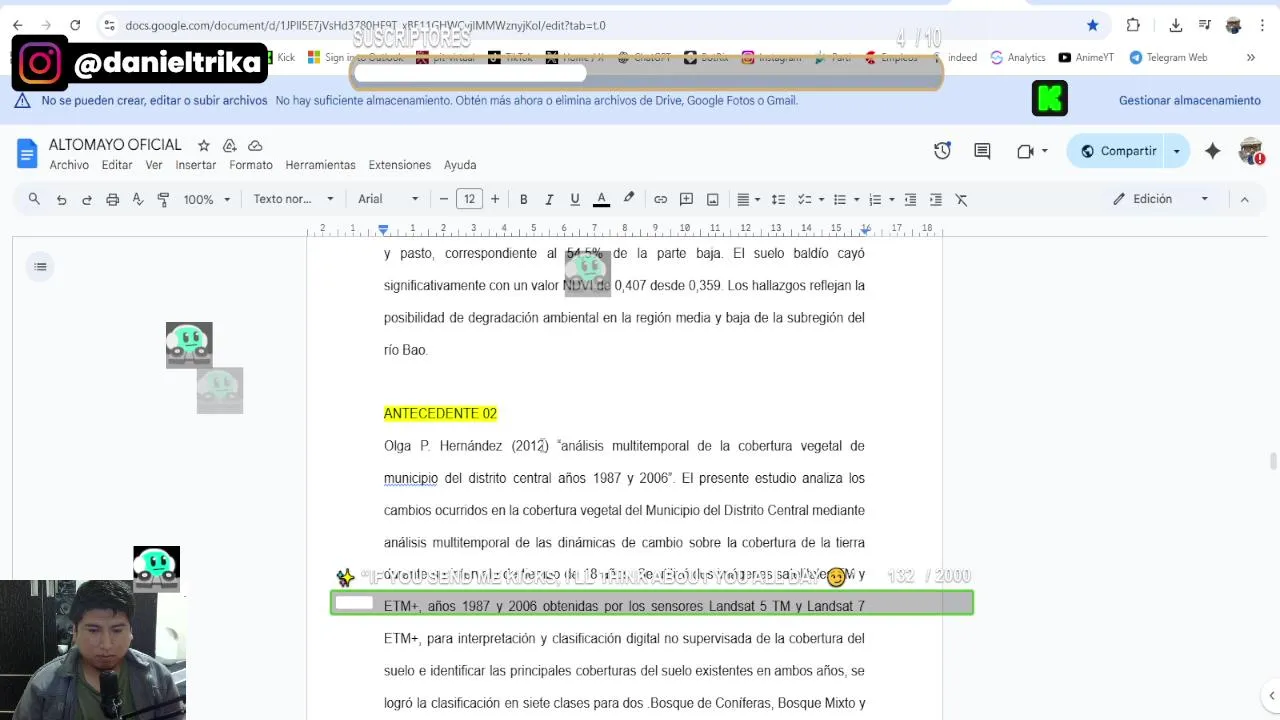Star the ALTOMAYO OFICIAL document
This screenshot has height=720, width=1280.
[204, 145]
